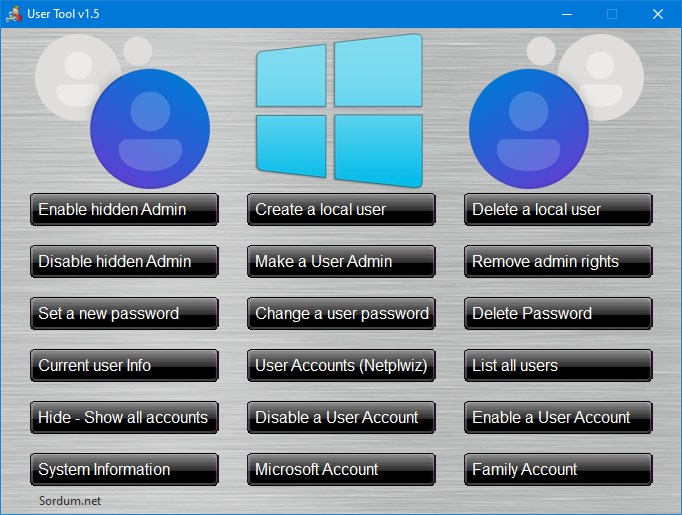
Task: Click Change a user password
Action: click(341, 314)
